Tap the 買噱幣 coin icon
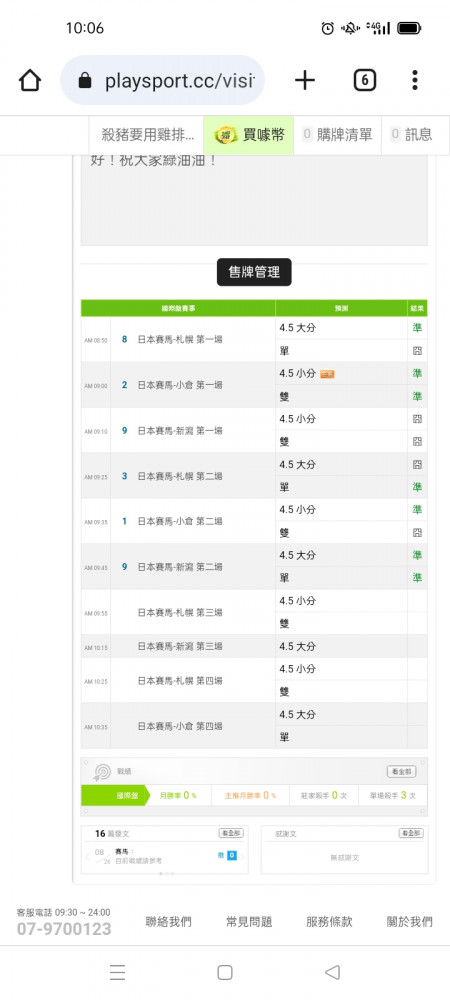The height and width of the screenshot is (1000, 450). [226, 135]
